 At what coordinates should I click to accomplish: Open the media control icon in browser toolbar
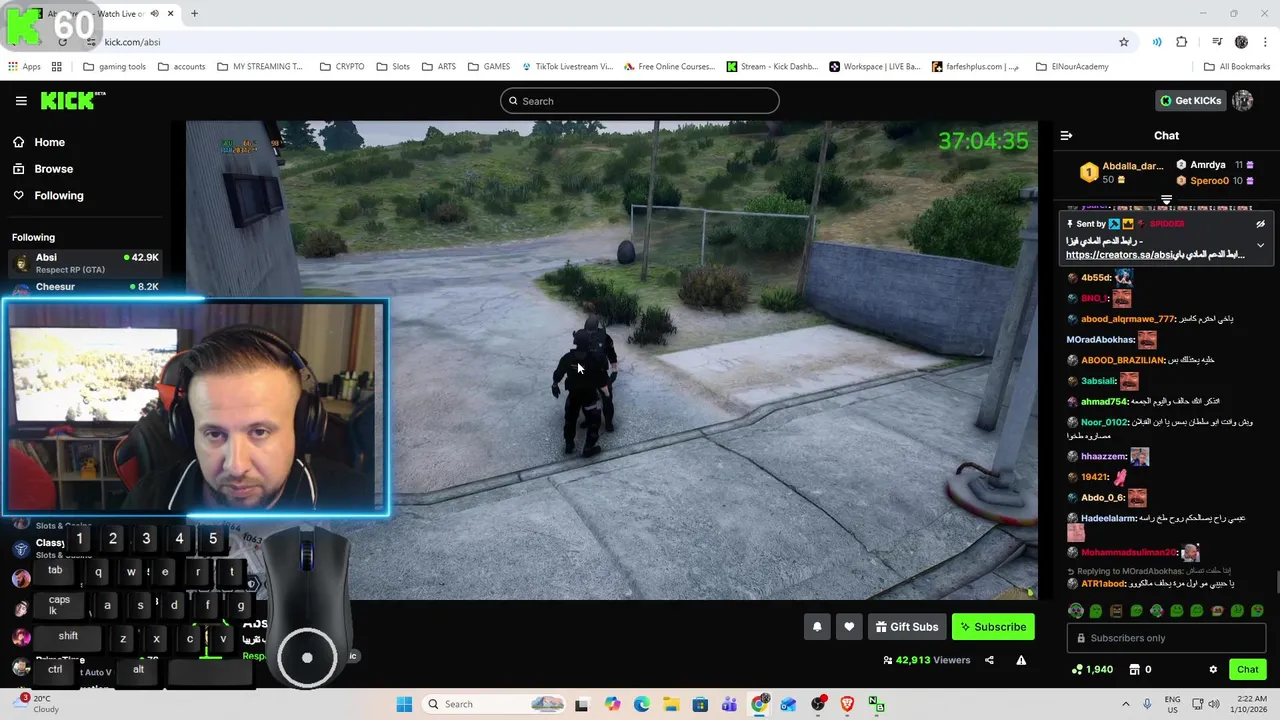pyautogui.click(x=1217, y=42)
